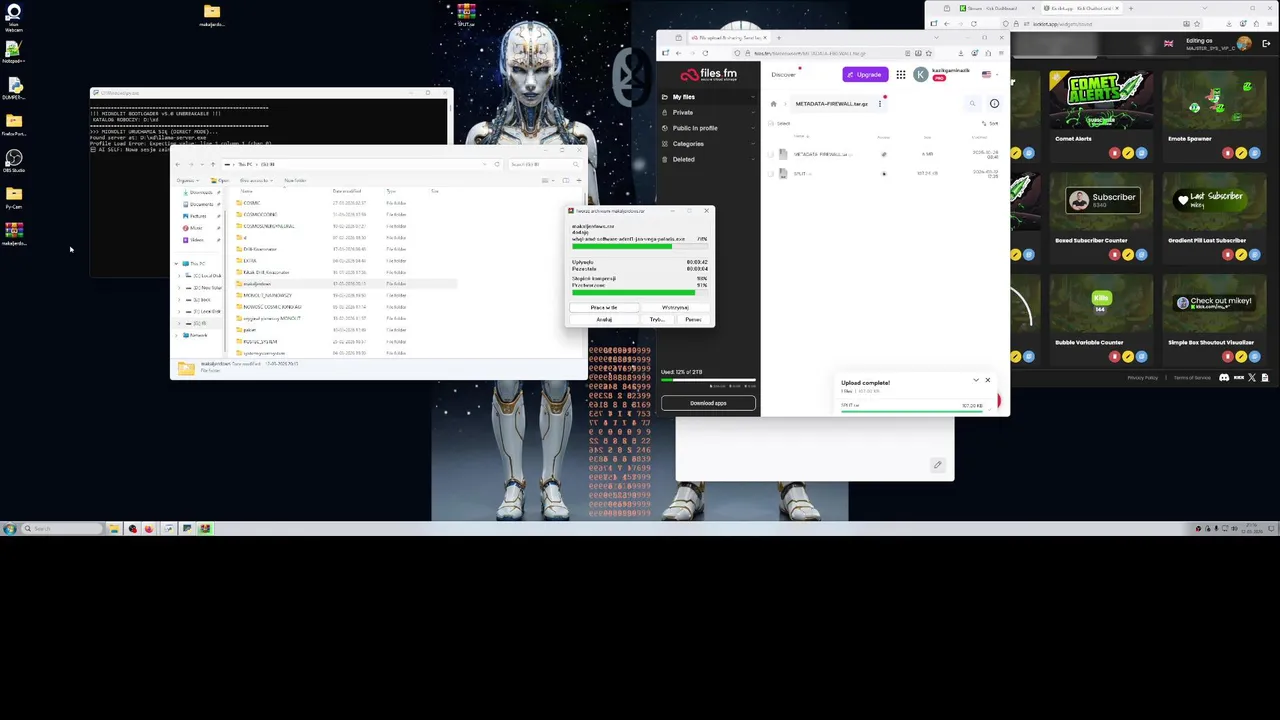
Task: Reload the files.fm browser page
Action: click(x=705, y=53)
